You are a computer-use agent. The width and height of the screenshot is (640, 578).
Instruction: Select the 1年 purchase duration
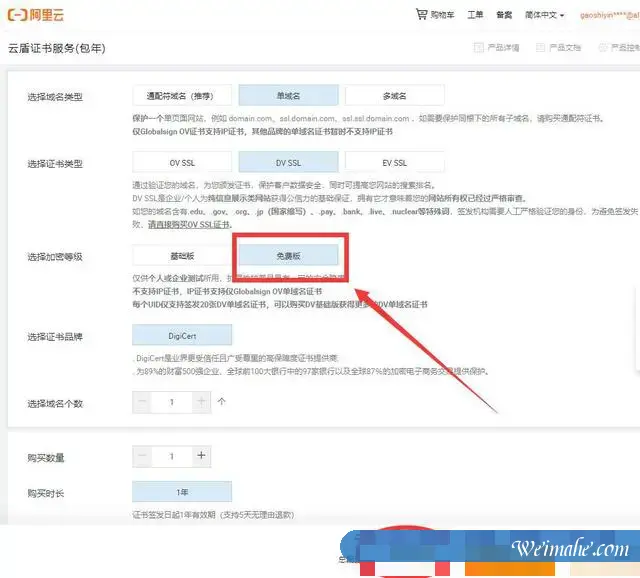point(182,492)
